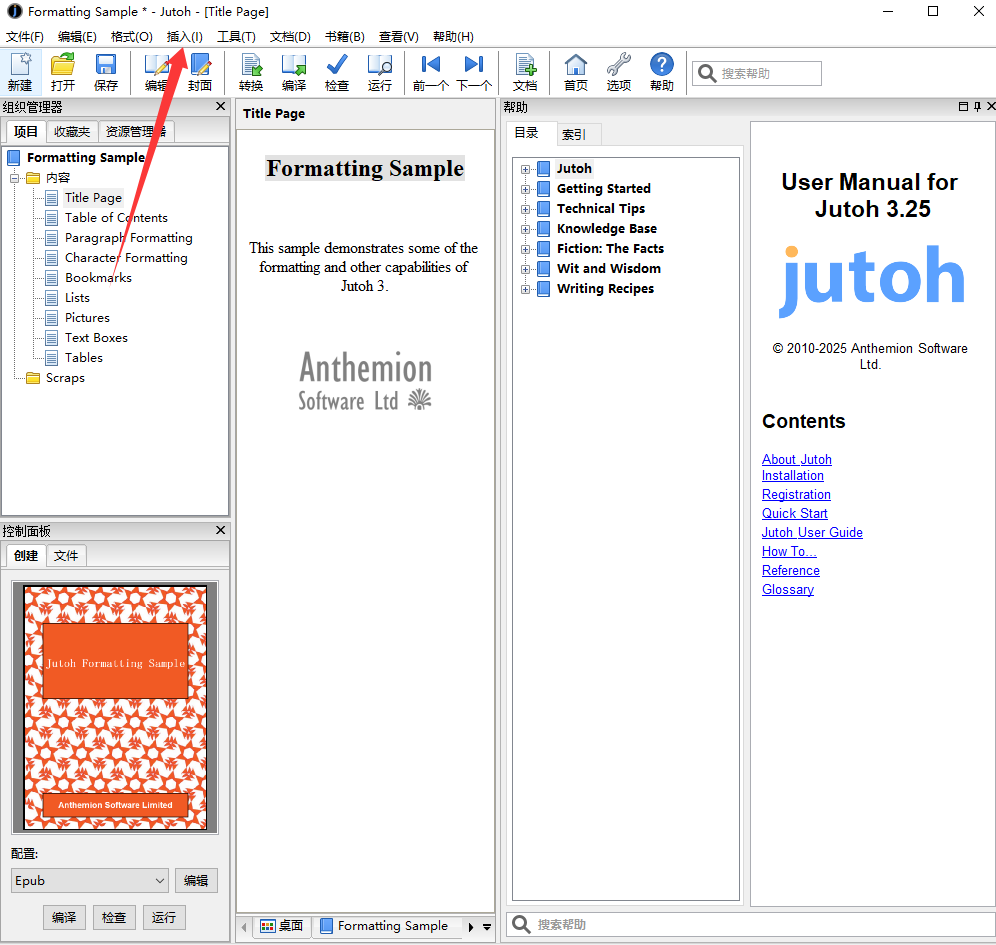Open the 格式(O) menu
This screenshot has width=996, height=945.
tap(131, 37)
